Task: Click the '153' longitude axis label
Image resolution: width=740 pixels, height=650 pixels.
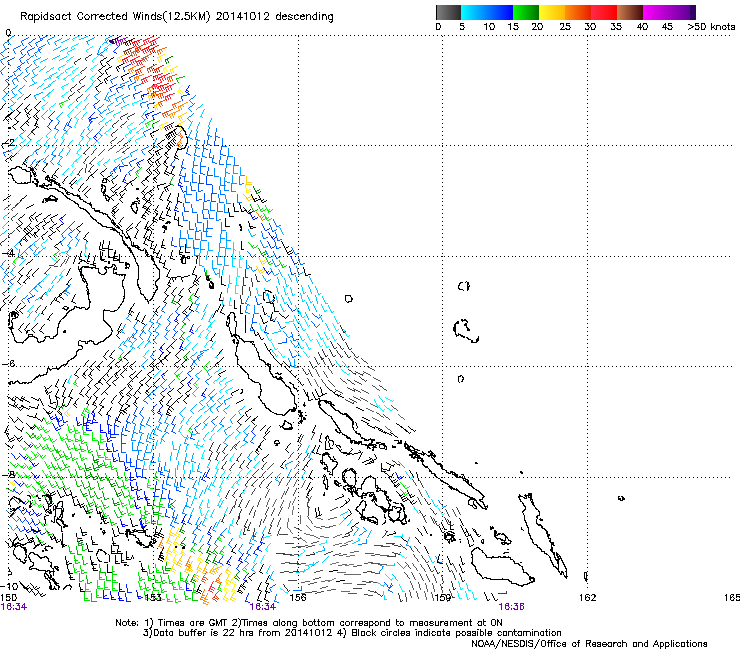Action: (x=152, y=598)
